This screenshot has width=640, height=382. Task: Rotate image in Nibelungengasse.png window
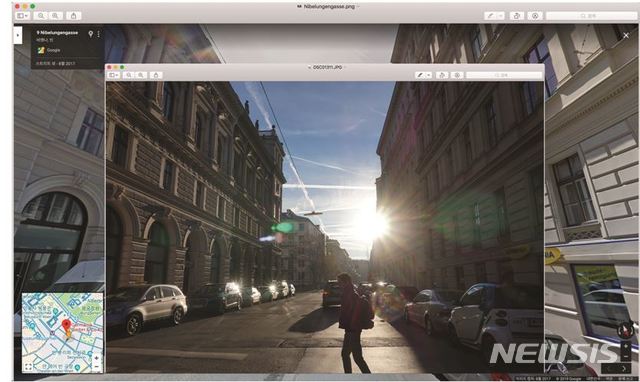tap(517, 16)
